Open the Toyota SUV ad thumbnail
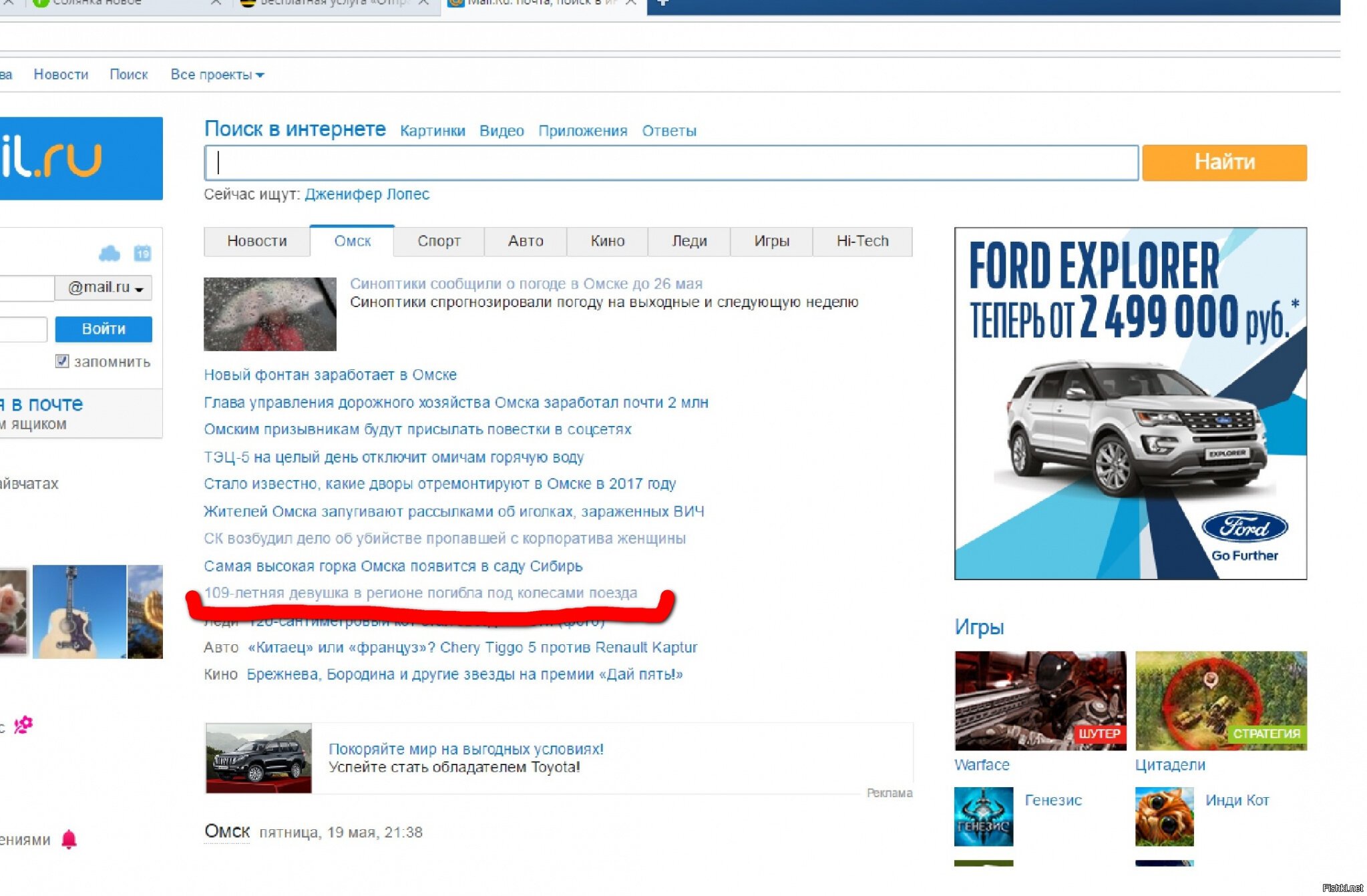The image size is (1367, 896). pyautogui.click(x=258, y=758)
